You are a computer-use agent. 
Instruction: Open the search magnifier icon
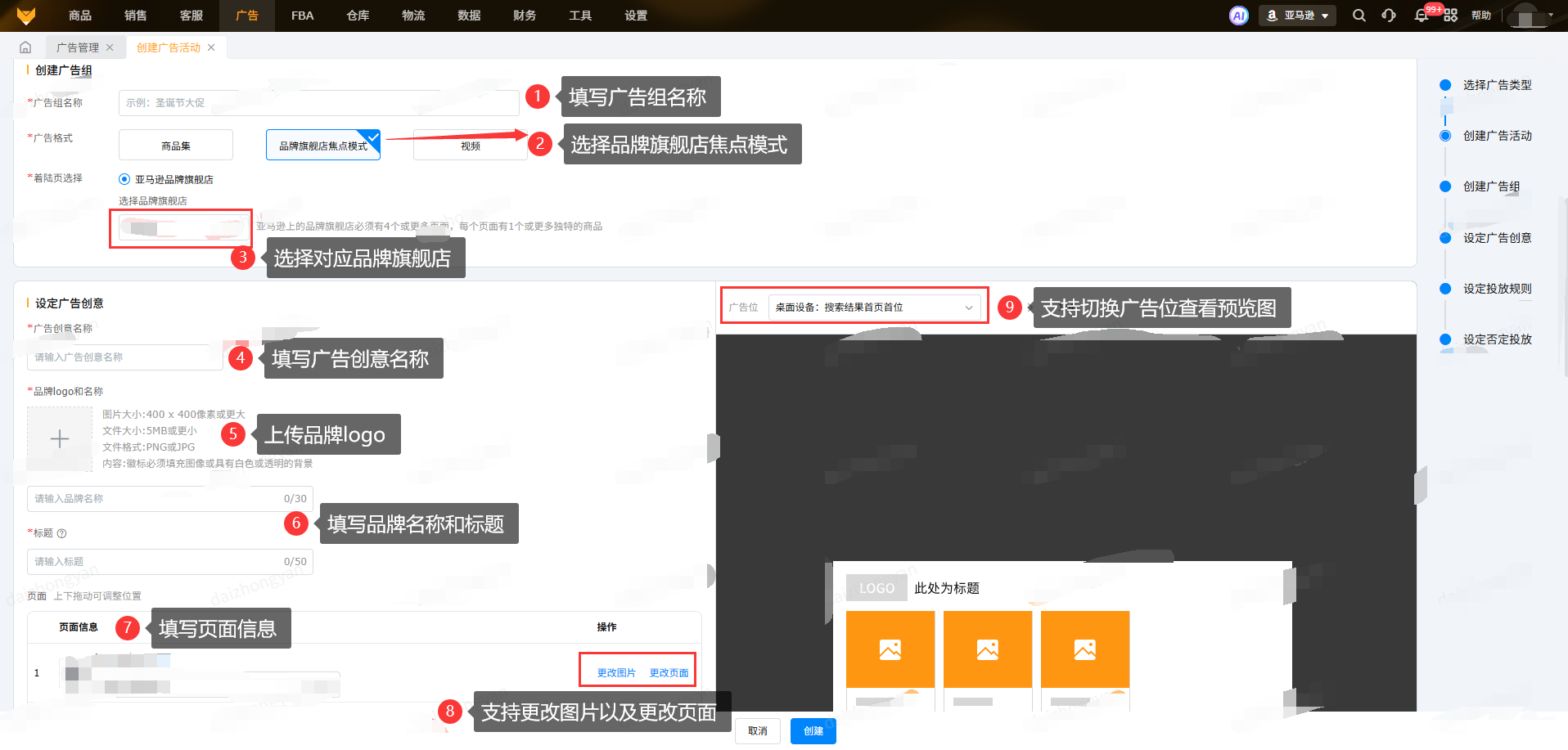[x=1359, y=16]
